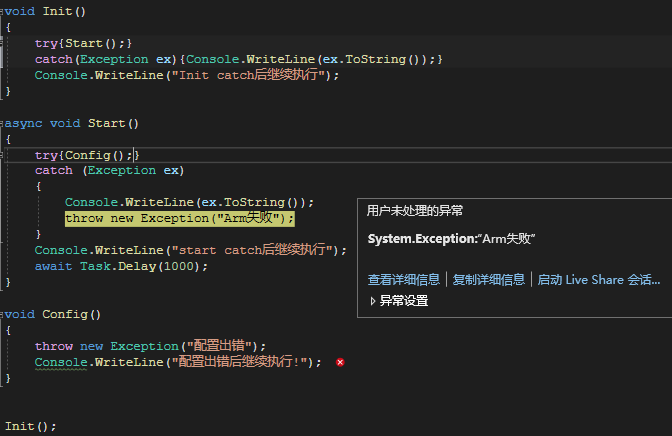Click the red error icon beside Console.WriteLine
Screen dimensions: 672x436
pos(340,362)
